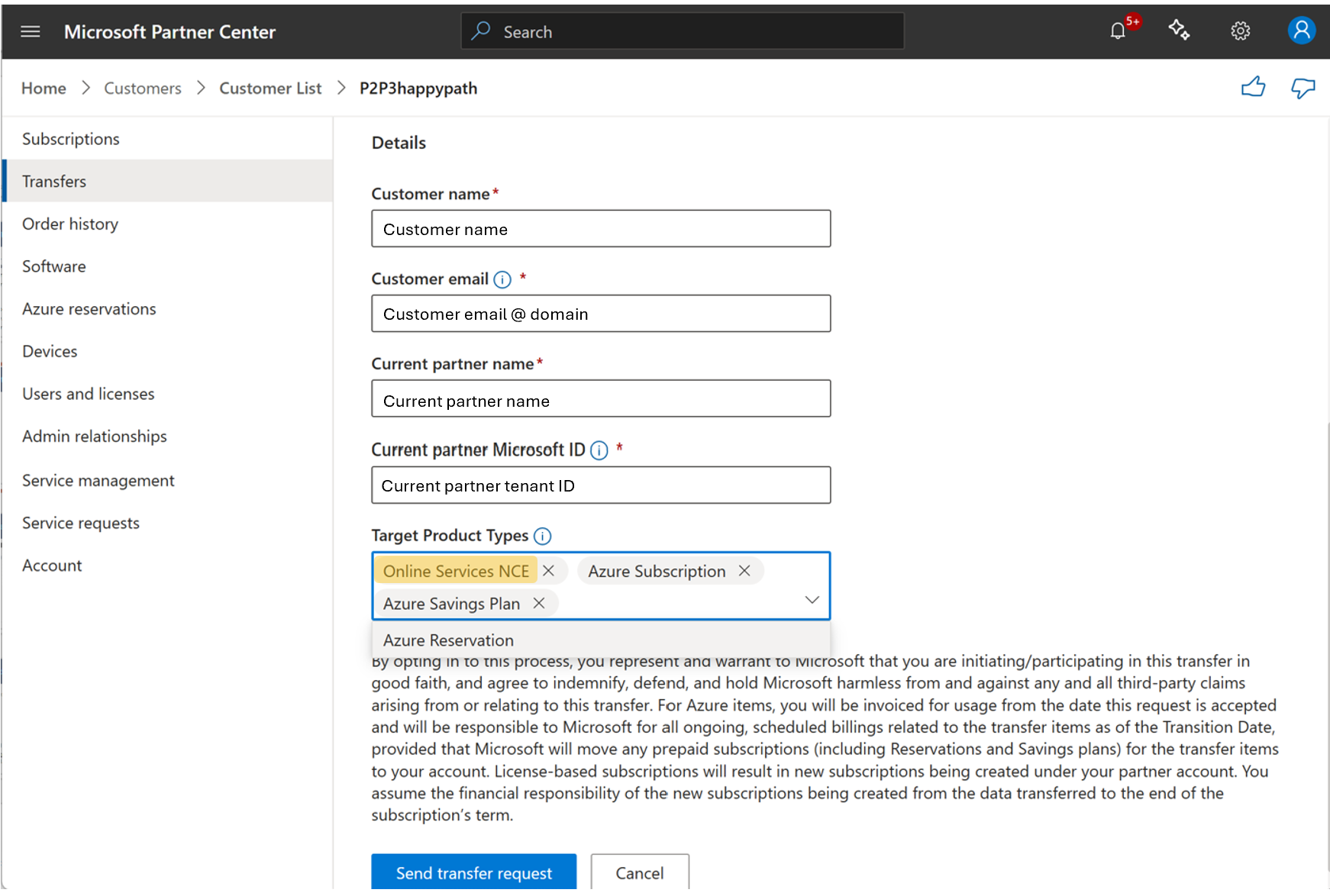The width and height of the screenshot is (1330, 896).
Task: Collapse the Target Product Types dropdown chevron
Action: pyautogui.click(x=812, y=600)
